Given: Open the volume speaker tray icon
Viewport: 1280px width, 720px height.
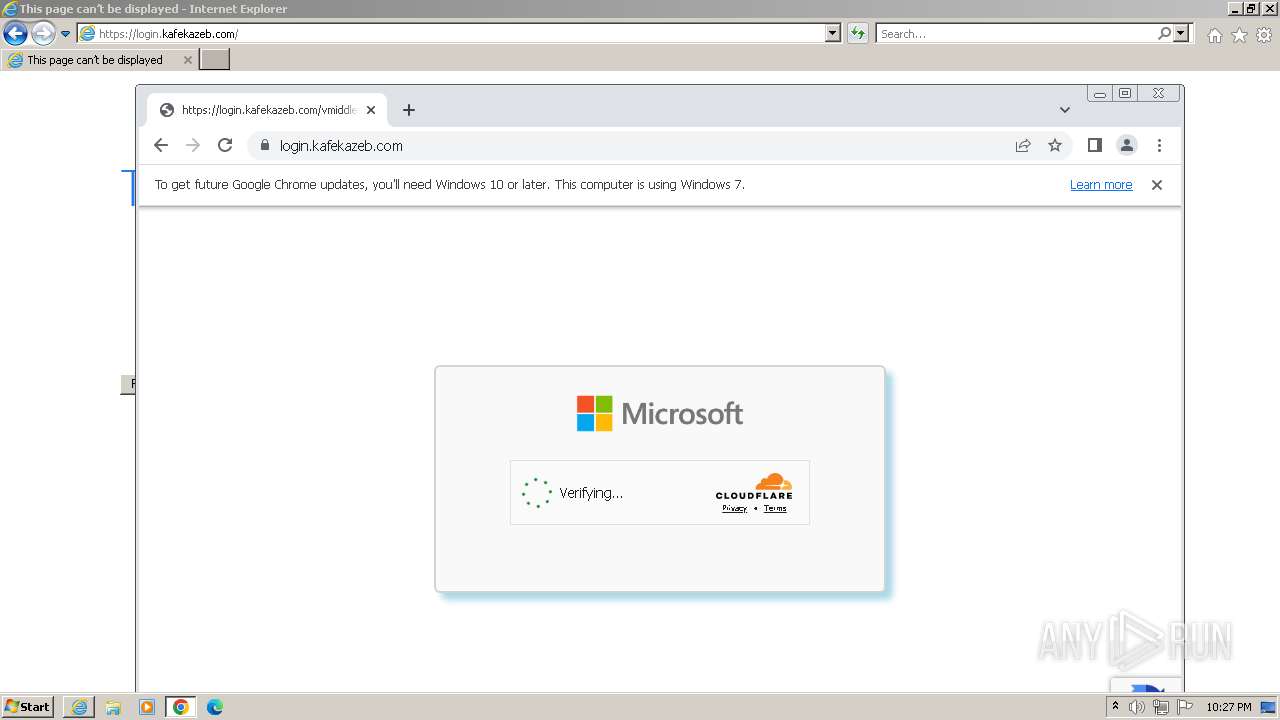Looking at the screenshot, I should [x=1136, y=707].
